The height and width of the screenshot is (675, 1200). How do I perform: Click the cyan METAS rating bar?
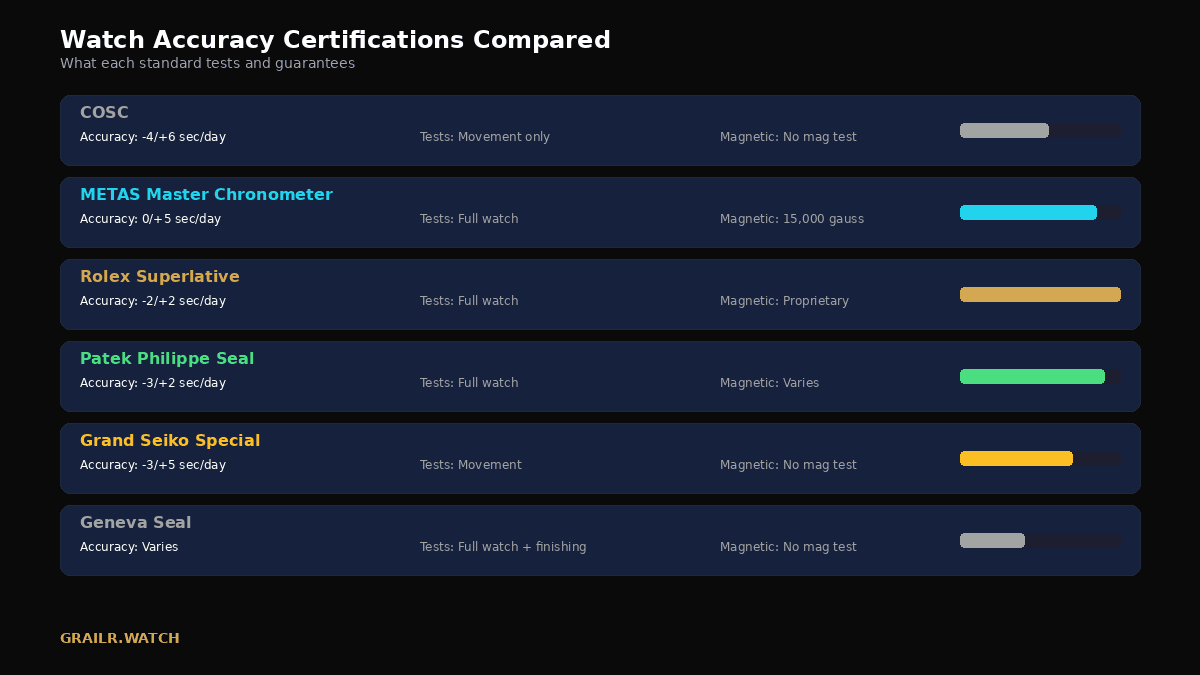coord(1028,212)
